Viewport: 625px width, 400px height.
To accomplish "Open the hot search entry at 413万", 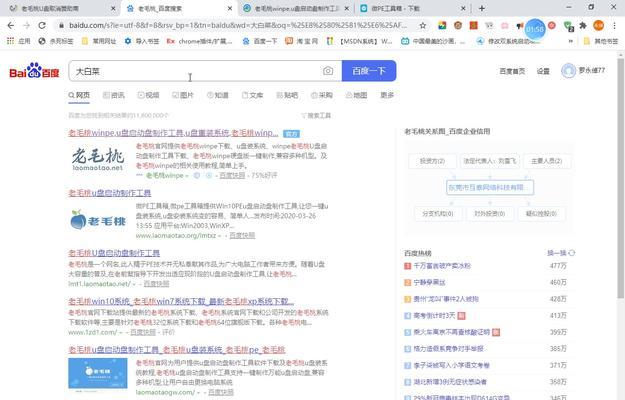I will [x=434, y=316].
